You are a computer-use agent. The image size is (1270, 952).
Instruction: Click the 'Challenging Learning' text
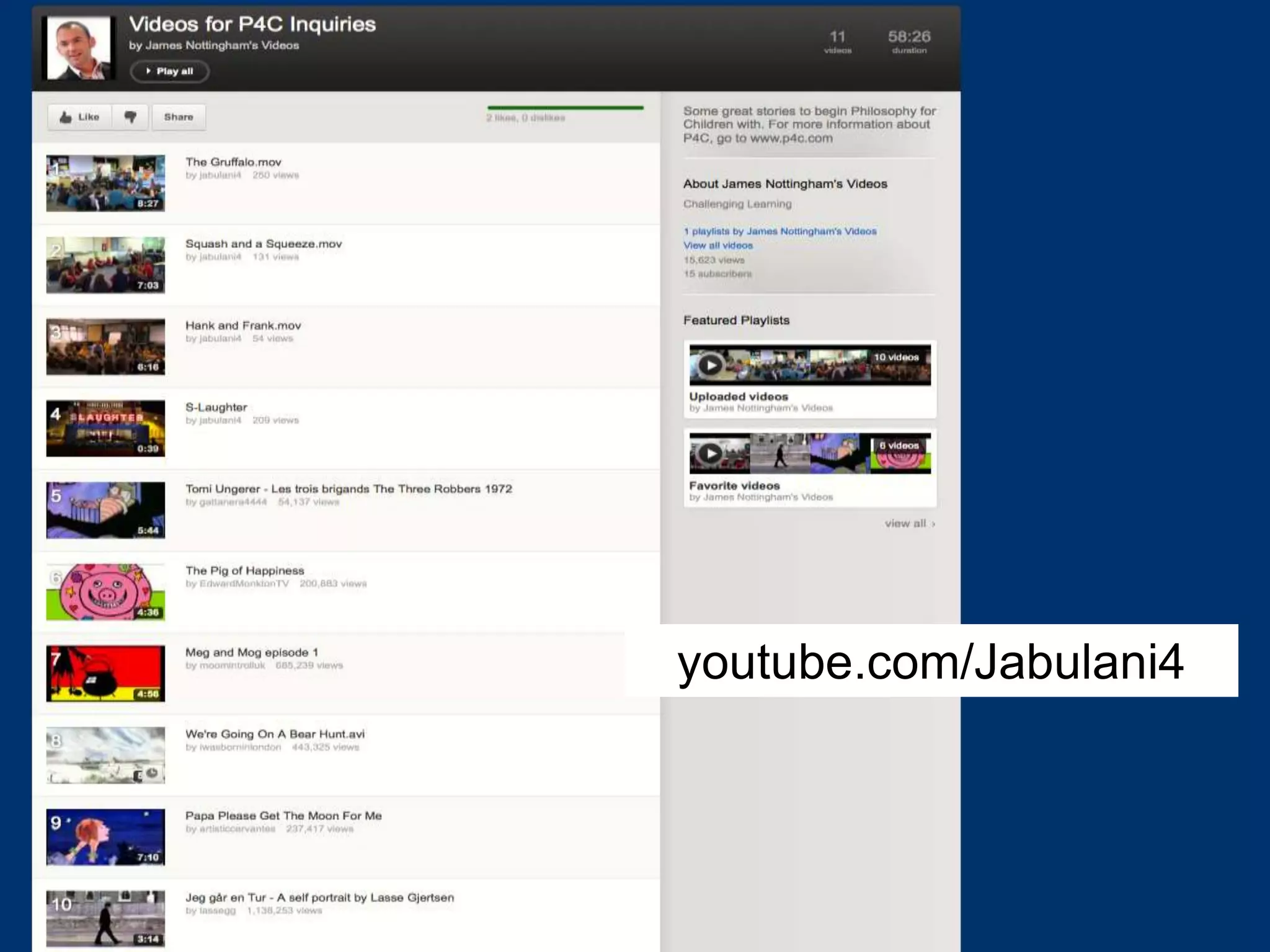tap(737, 204)
